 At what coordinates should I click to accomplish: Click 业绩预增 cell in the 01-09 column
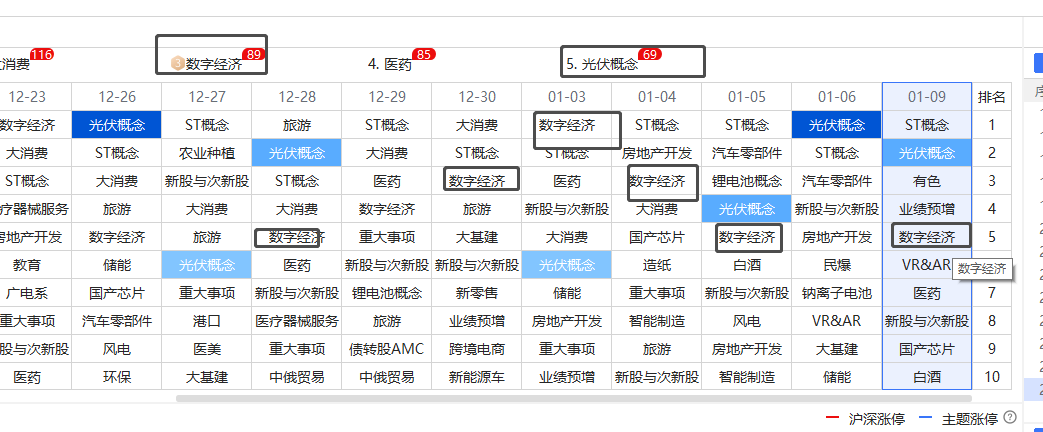tap(927, 209)
